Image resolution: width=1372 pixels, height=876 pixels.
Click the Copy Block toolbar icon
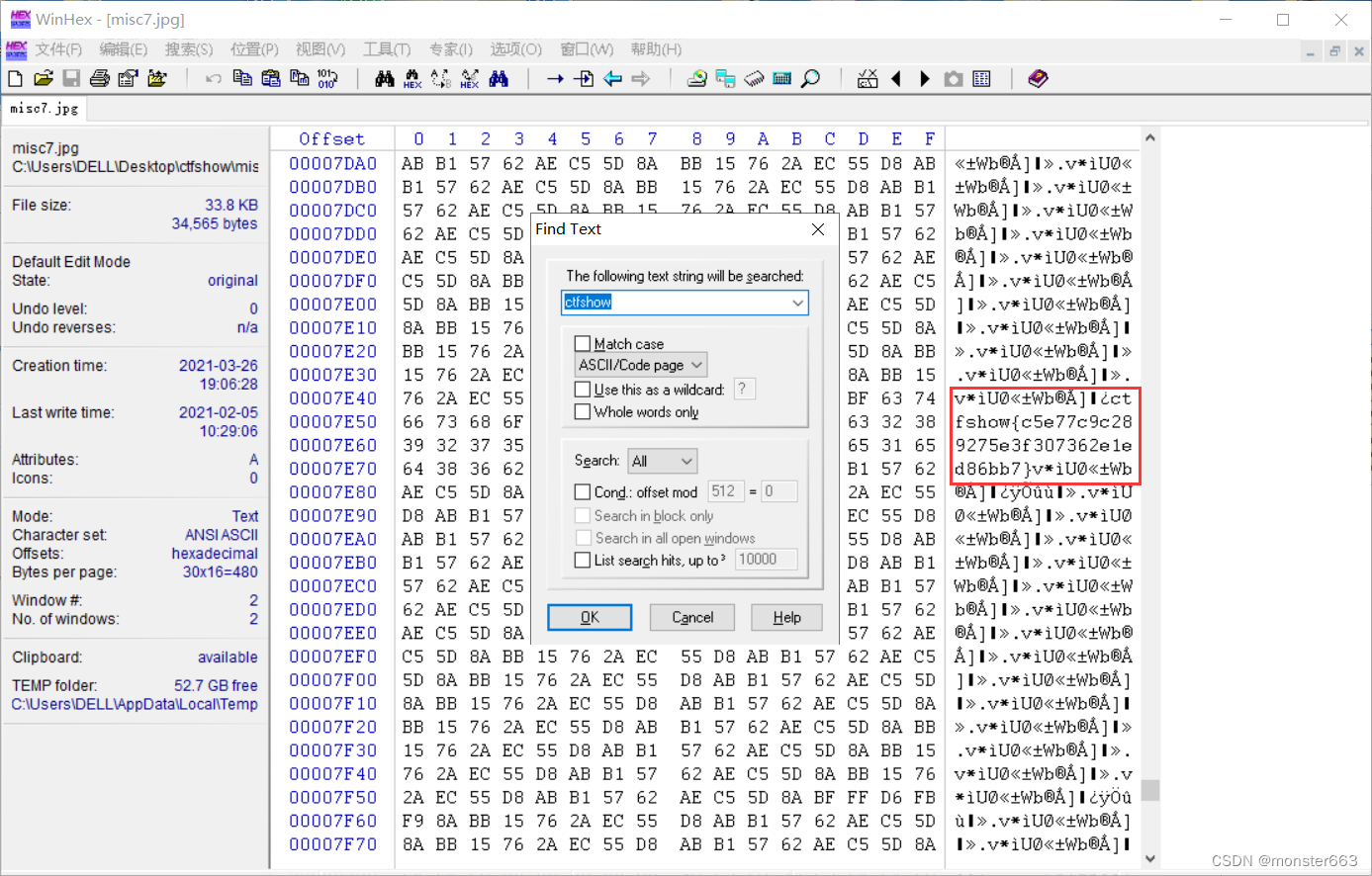click(242, 78)
